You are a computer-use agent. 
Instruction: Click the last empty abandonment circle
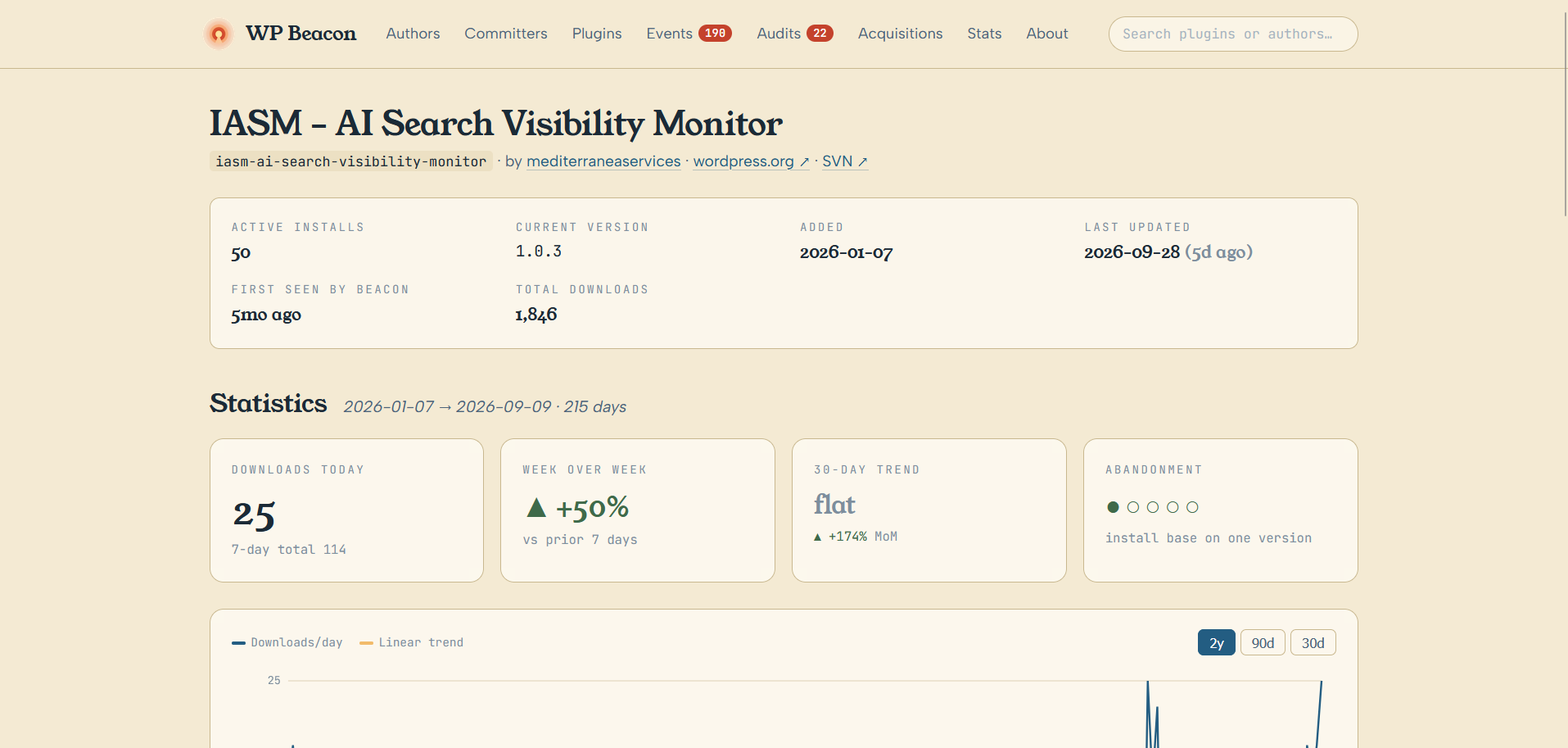(1192, 507)
